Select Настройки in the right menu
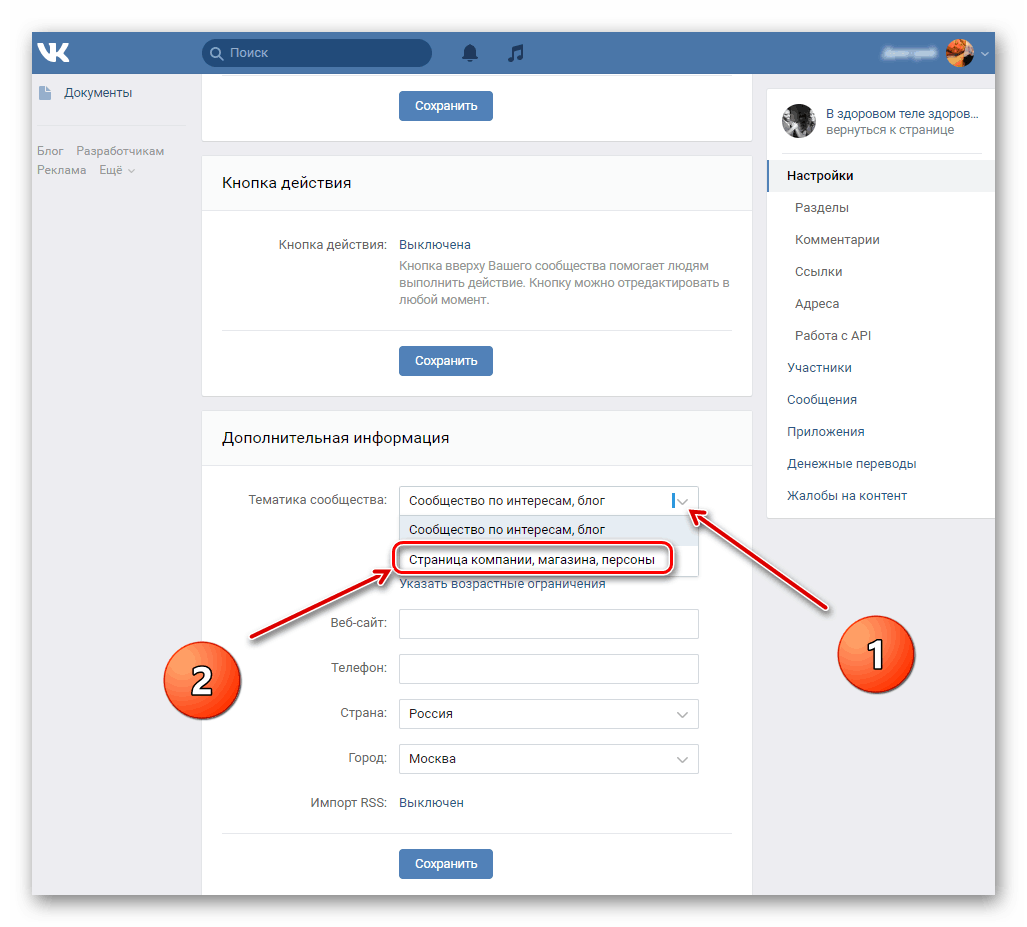The image size is (1027, 927). (880, 176)
